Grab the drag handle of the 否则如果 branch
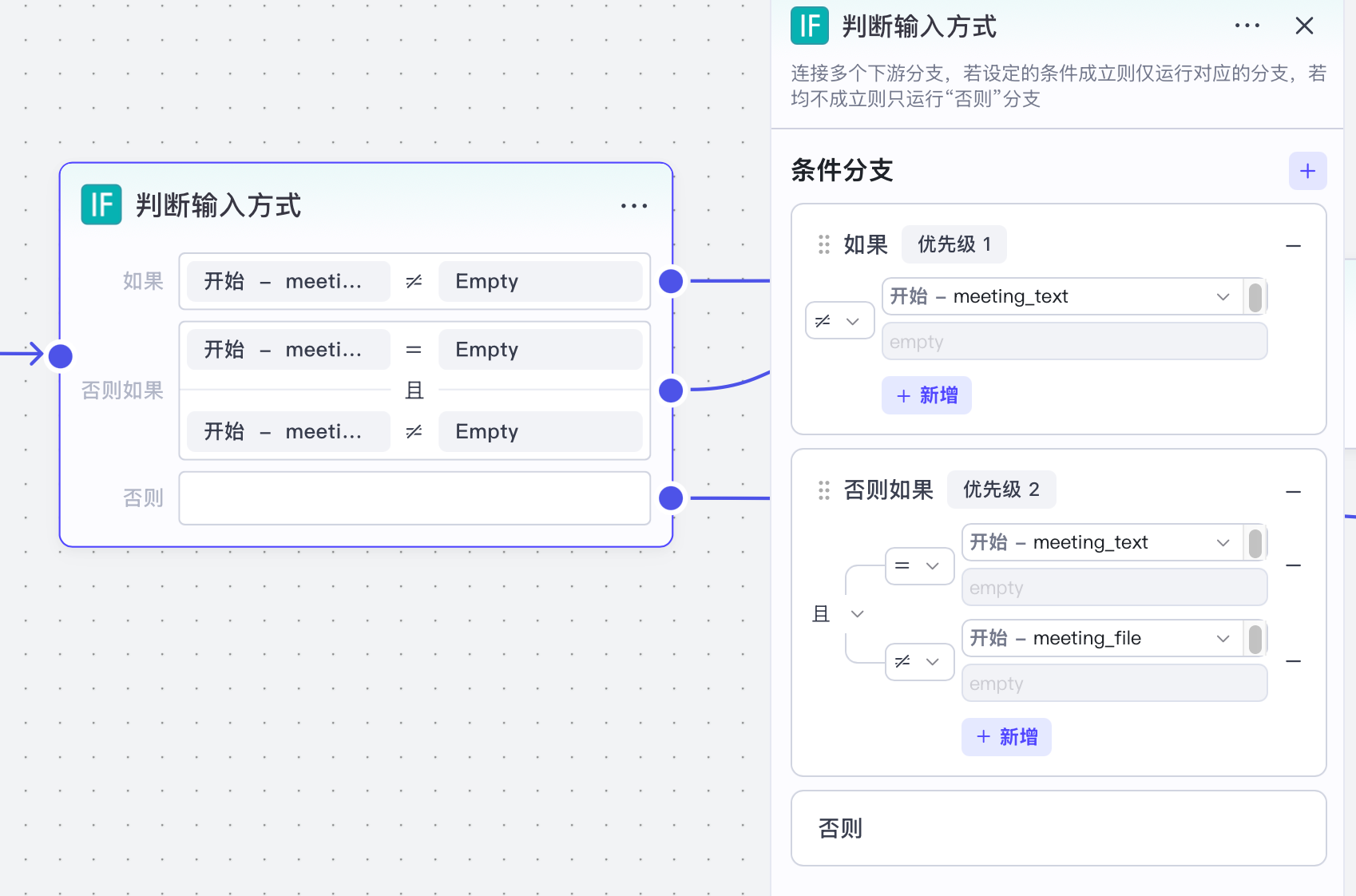 [824, 490]
